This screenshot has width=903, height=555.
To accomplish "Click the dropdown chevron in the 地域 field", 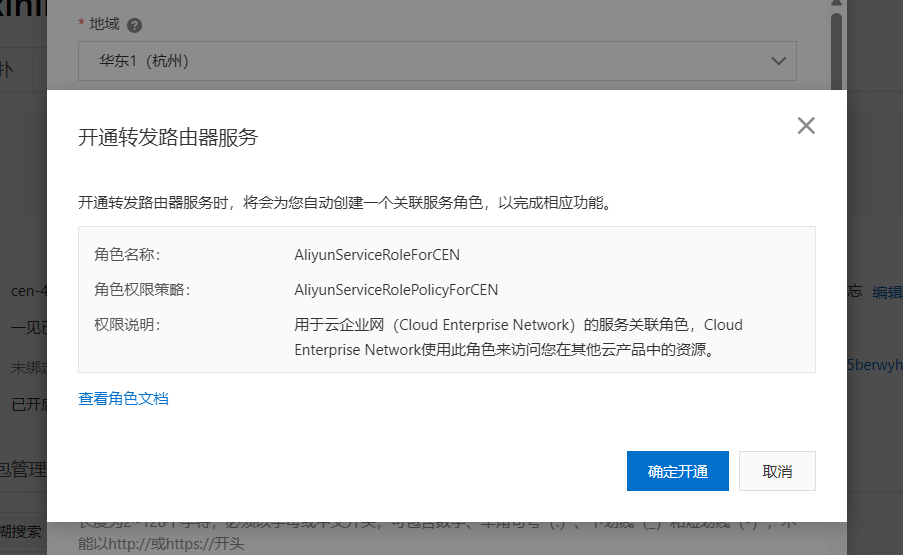I will [778, 61].
